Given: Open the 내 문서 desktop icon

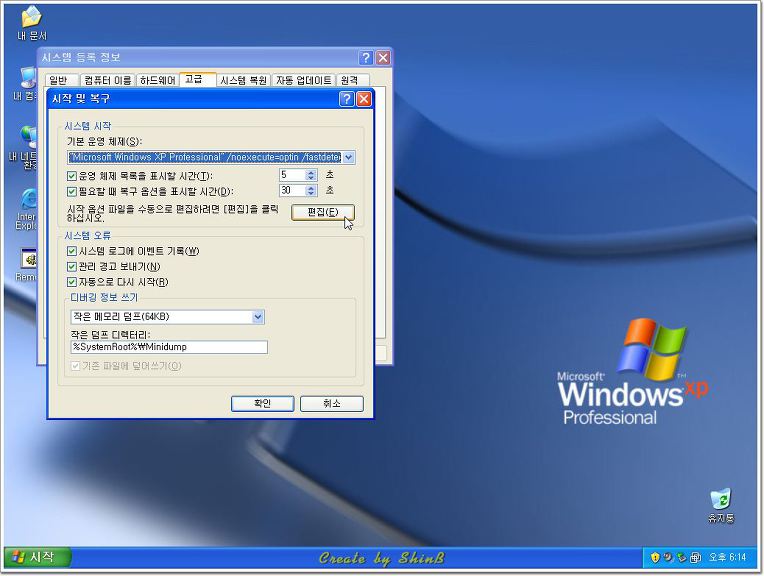Looking at the screenshot, I should (32, 18).
